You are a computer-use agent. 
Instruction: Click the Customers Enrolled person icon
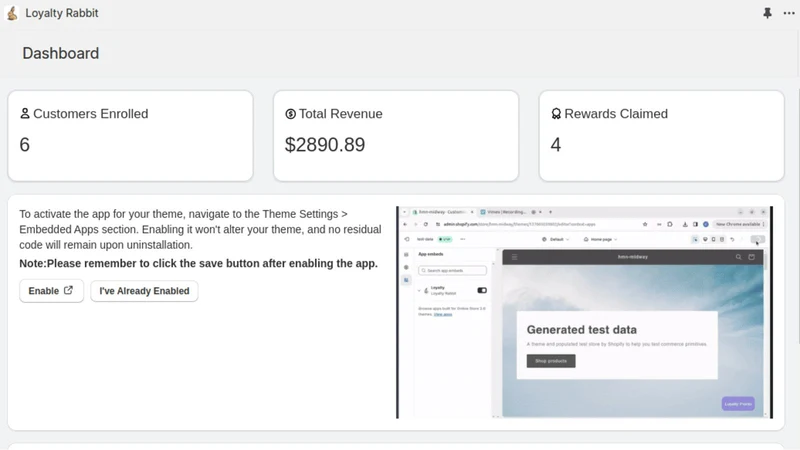coord(24,113)
